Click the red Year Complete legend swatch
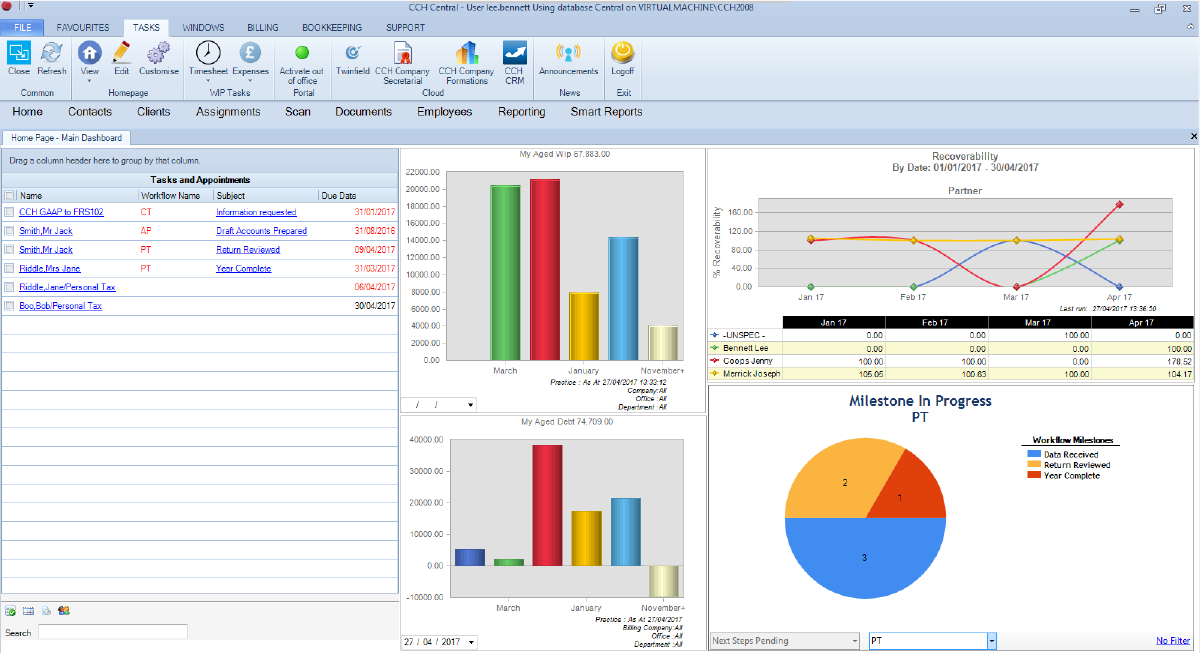 click(x=1033, y=475)
